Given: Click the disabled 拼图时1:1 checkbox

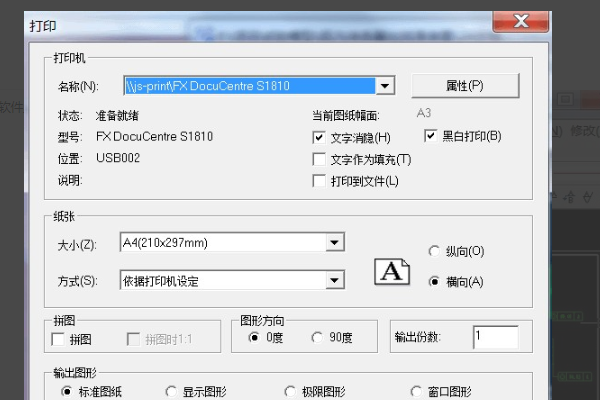Looking at the screenshot, I should pos(133,339).
